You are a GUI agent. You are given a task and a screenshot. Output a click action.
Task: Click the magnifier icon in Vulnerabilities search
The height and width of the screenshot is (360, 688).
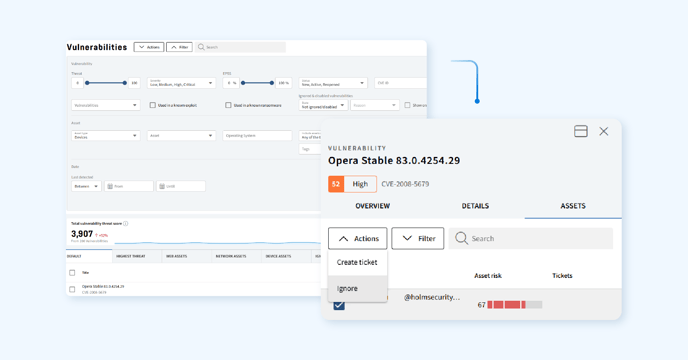point(201,47)
